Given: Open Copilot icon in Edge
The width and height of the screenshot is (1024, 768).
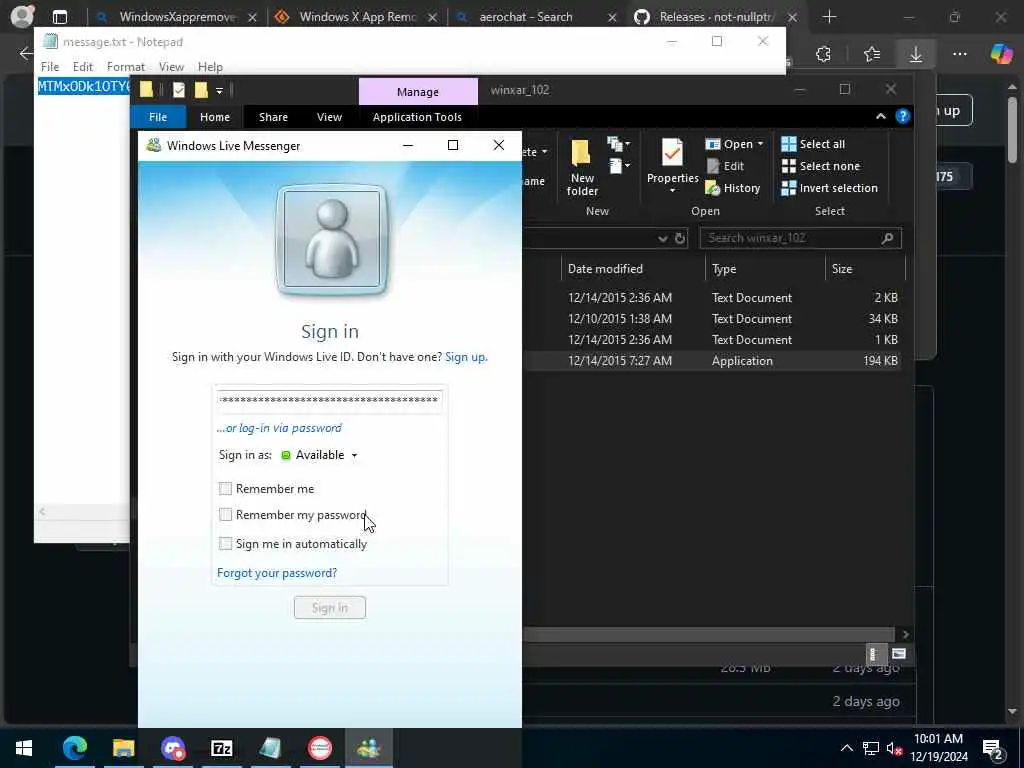Looking at the screenshot, I should pyautogui.click(x=1000, y=54).
